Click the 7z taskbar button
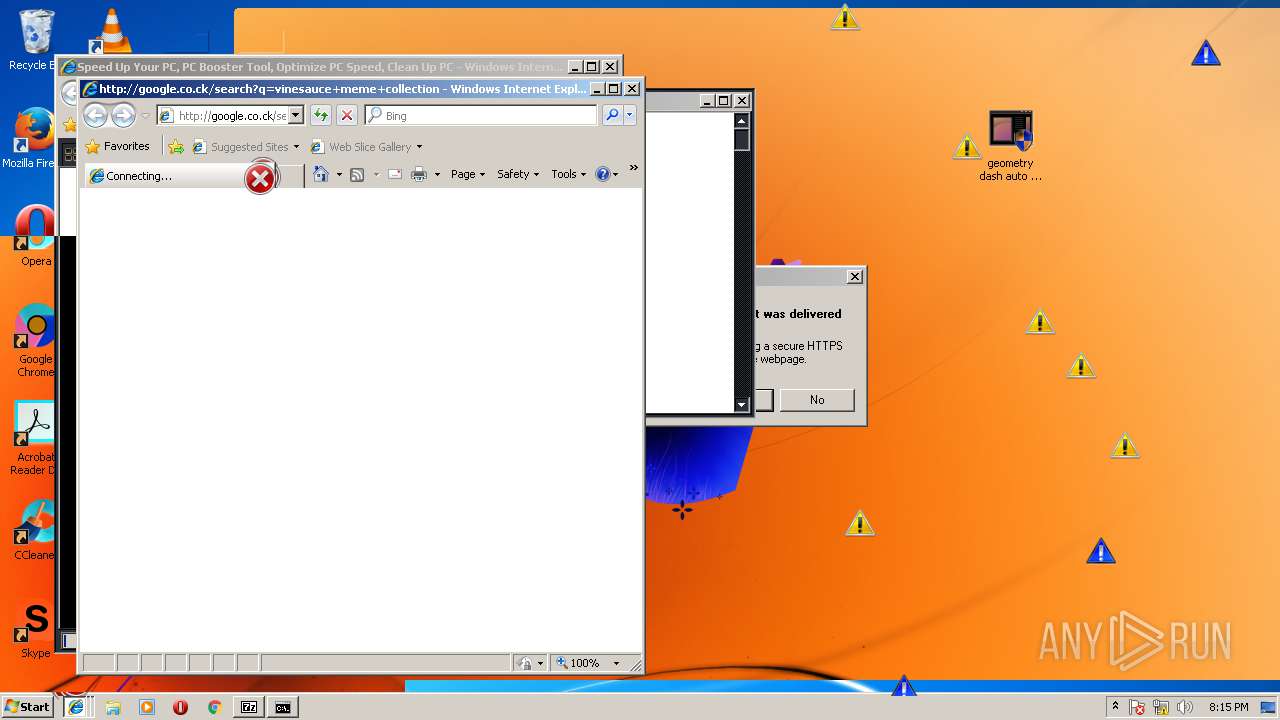The image size is (1280, 720). coord(249,707)
